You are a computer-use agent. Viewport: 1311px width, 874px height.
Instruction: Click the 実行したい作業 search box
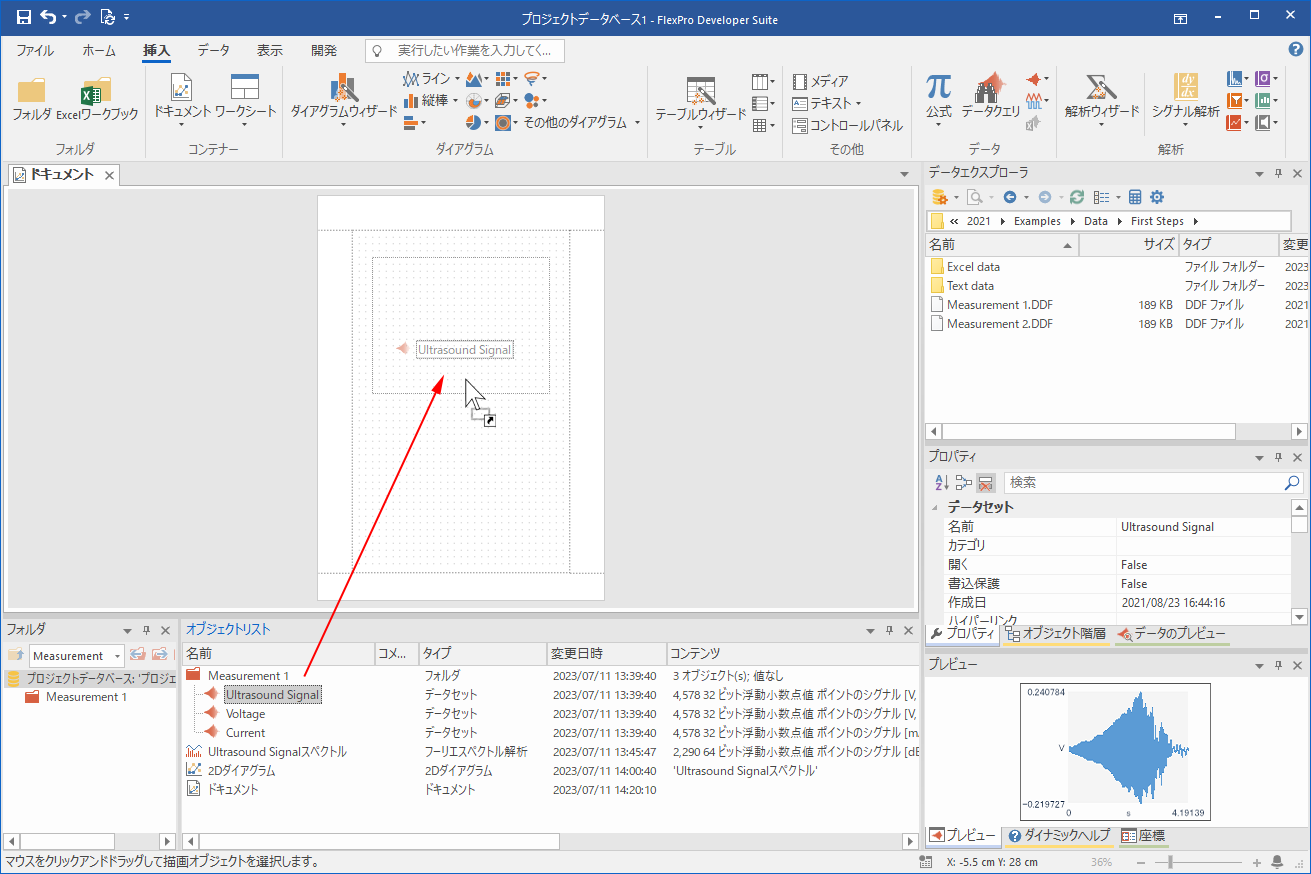point(465,50)
